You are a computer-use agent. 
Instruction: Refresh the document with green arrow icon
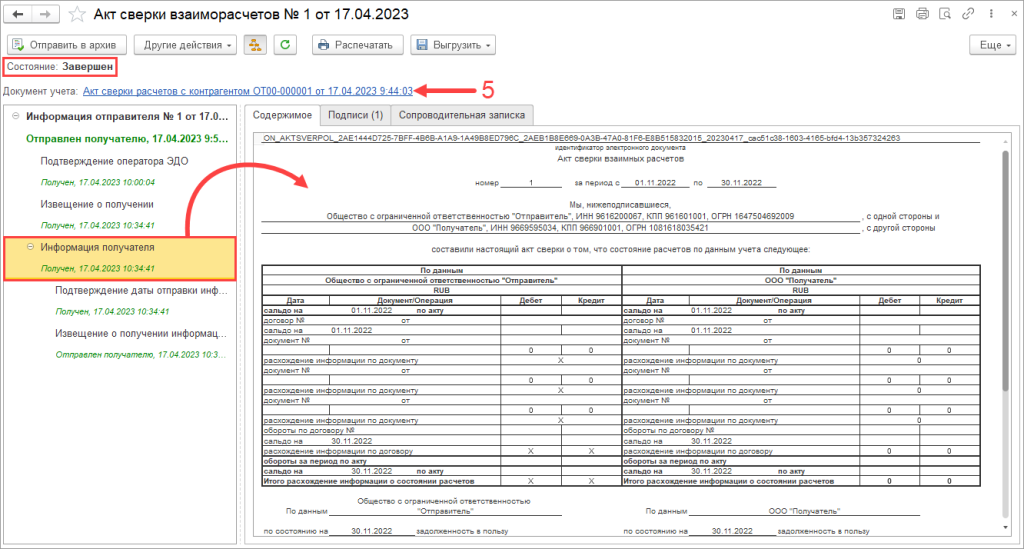(x=286, y=45)
